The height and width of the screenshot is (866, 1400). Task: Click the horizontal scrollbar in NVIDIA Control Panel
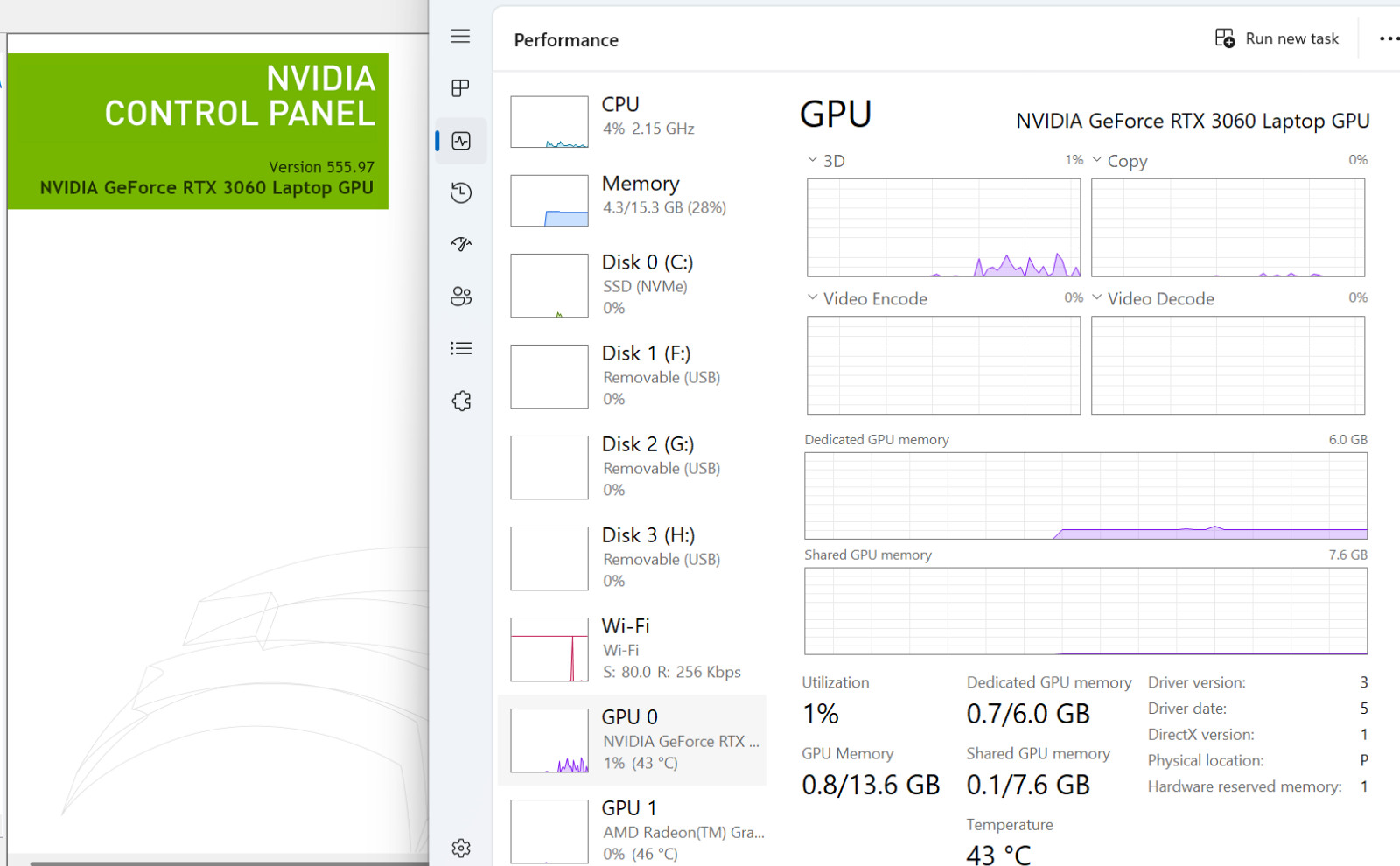[229, 863]
